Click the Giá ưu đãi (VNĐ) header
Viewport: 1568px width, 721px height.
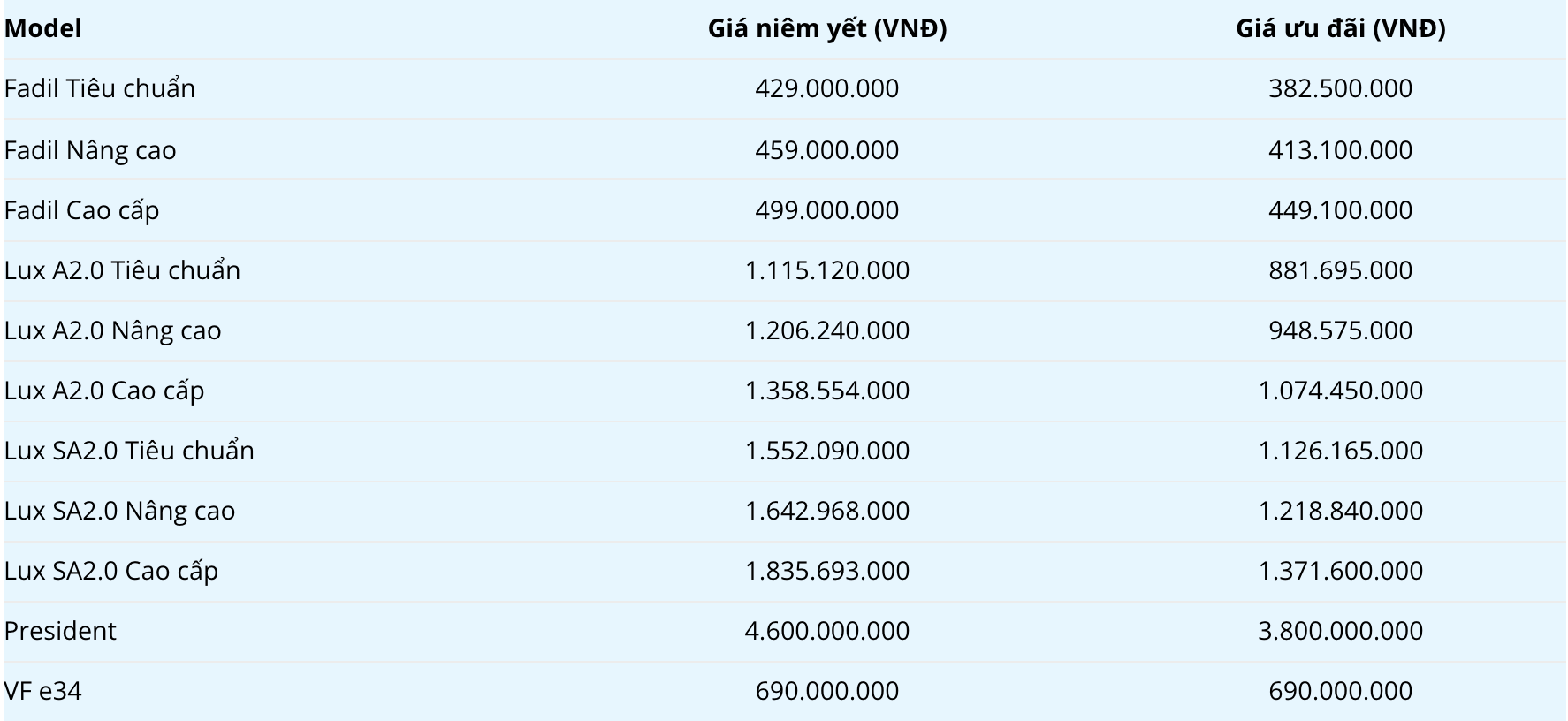pyautogui.click(x=1340, y=28)
